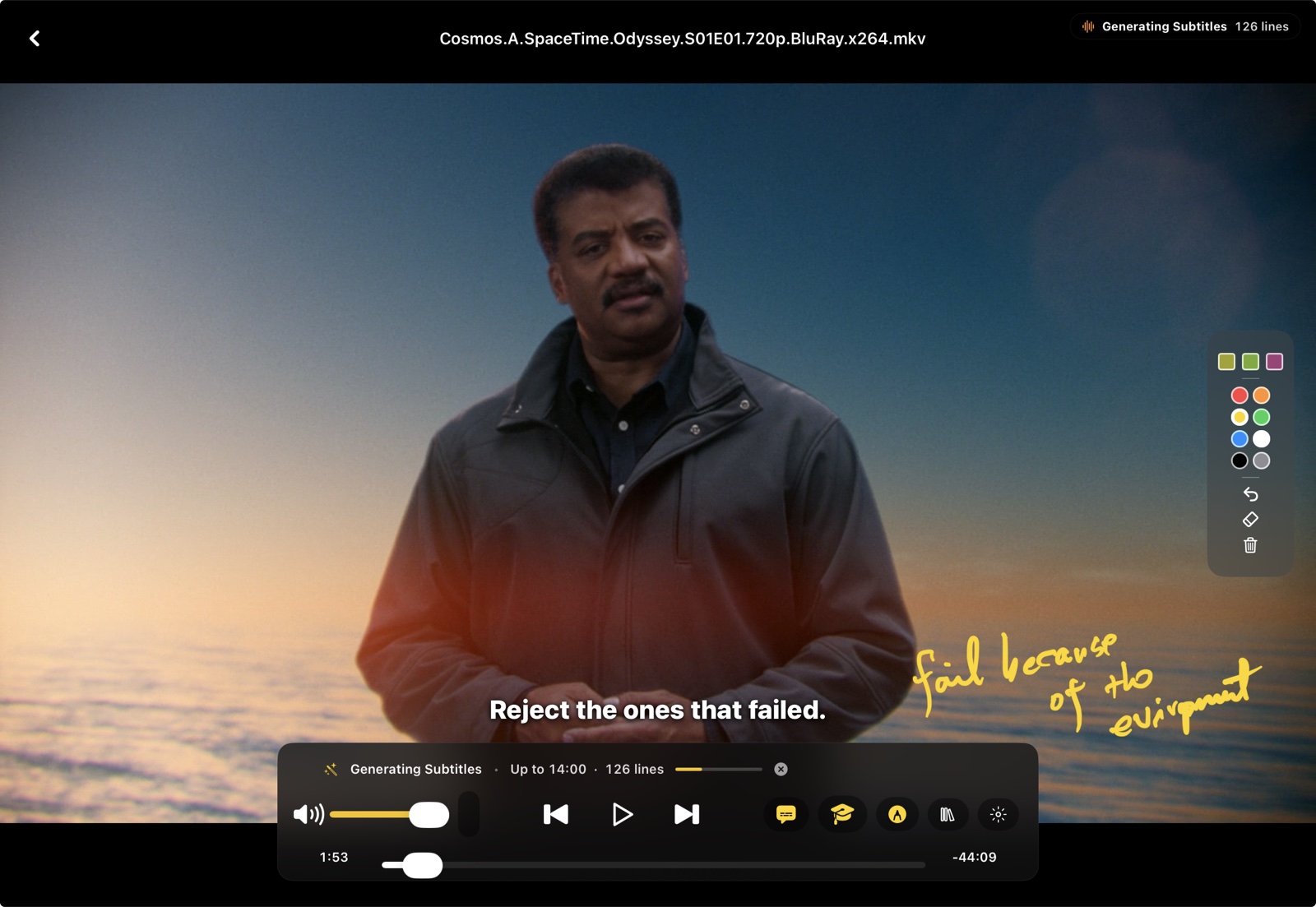Click the small dark pill beside volume slider
Viewport: 1316px width, 907px height.
469,814
